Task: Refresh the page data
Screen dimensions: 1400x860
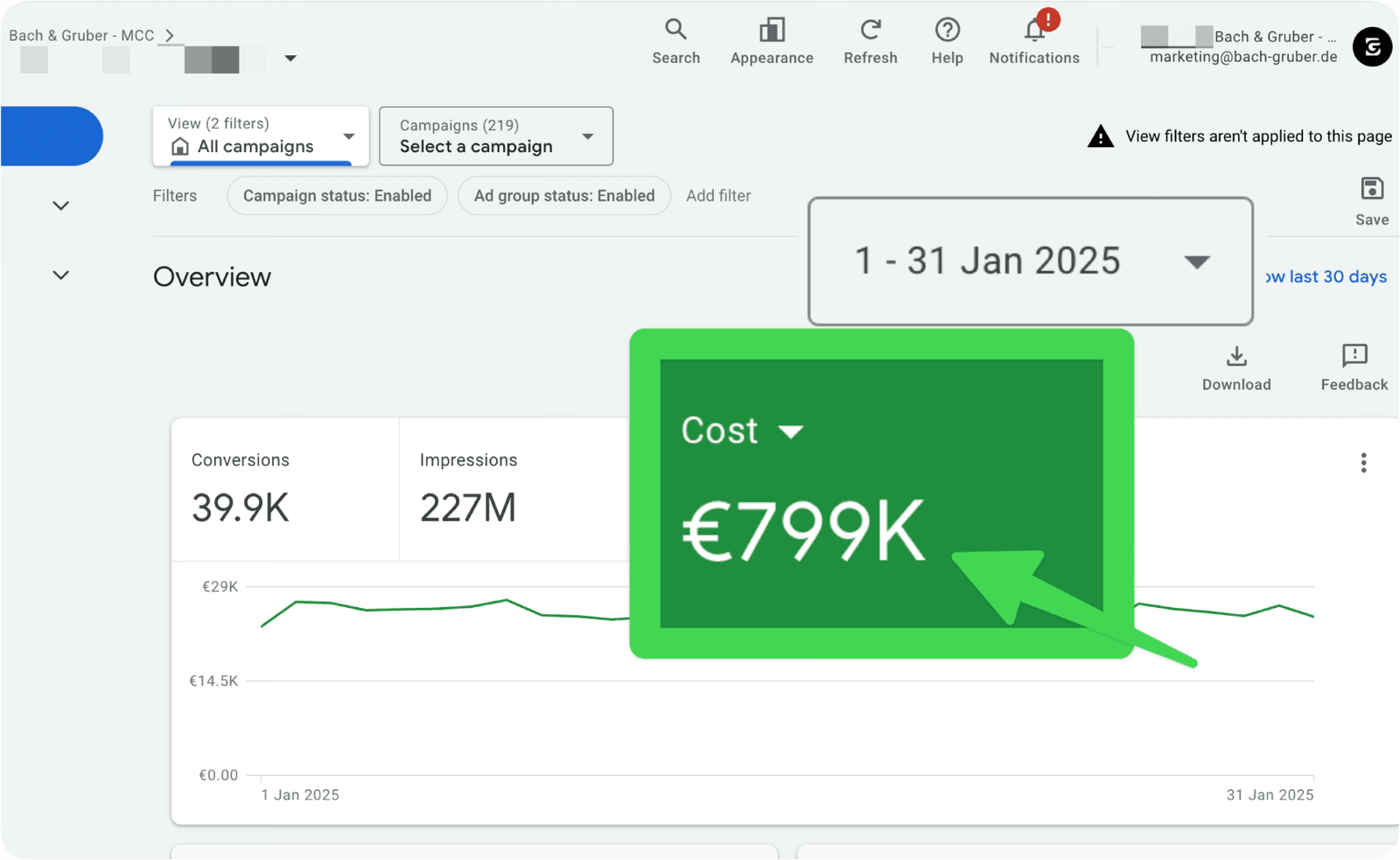Action: [870, 30]
